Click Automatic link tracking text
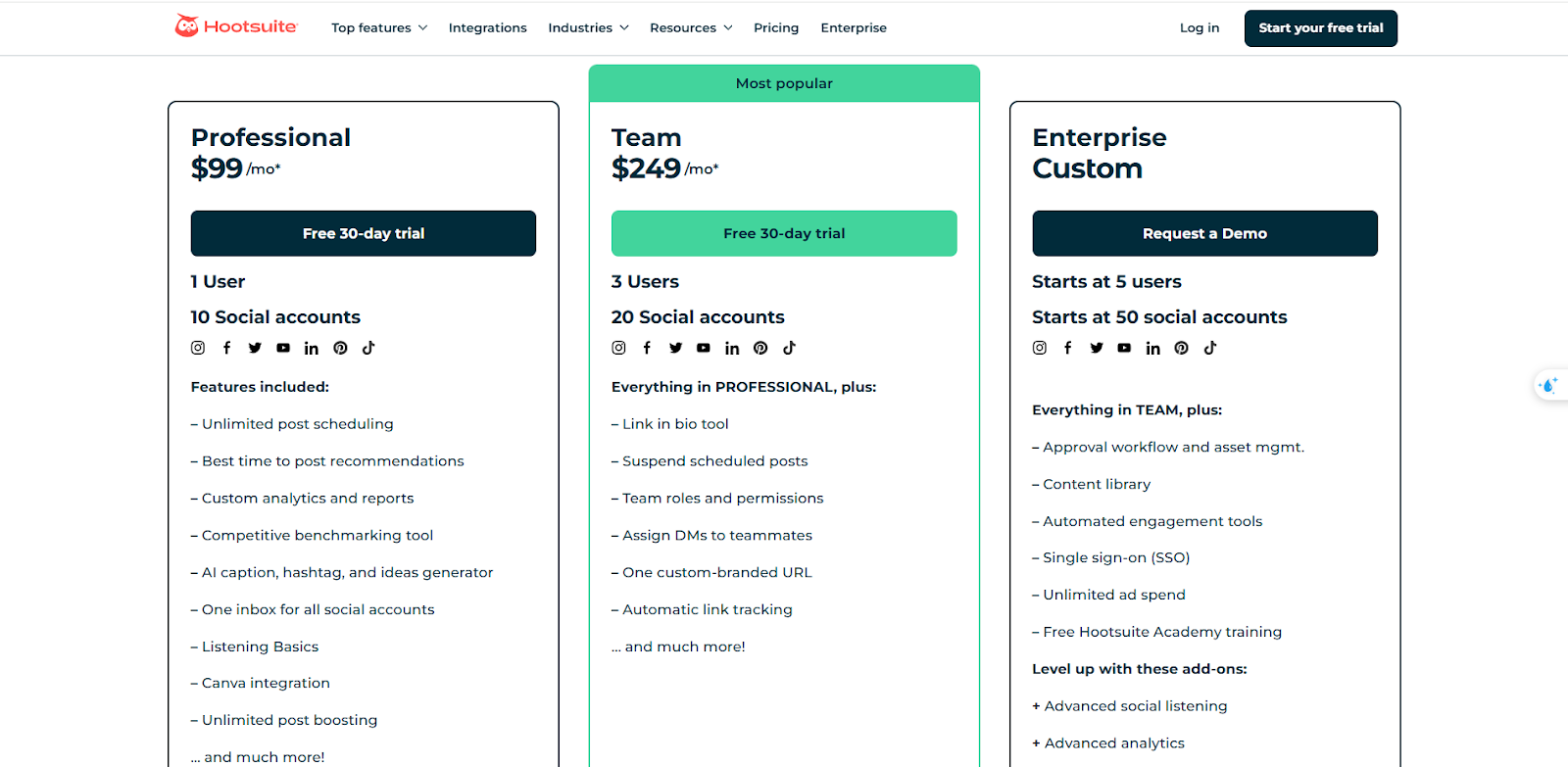The width and height of the screenshot is (1568, 767). 708,609
